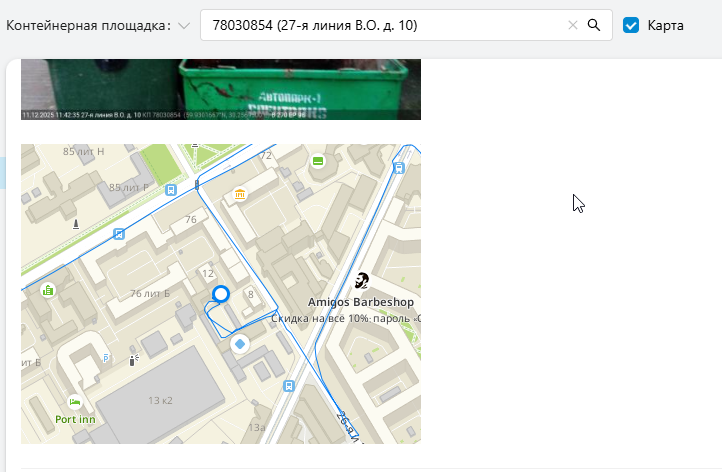The width and height of the screenshot is (722, 472).
Task: Click the monument icon near 85 лит Р
Action: tap(76, 222)
